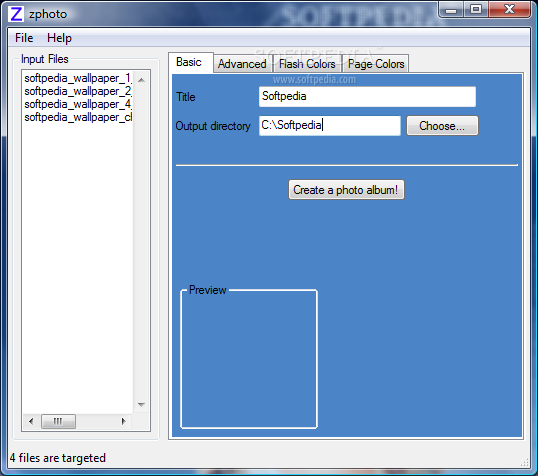Image resolution: width=538 pixels, height=476 pixels.
Task: Switch to the Basic tab
Action: click(191, 62)
